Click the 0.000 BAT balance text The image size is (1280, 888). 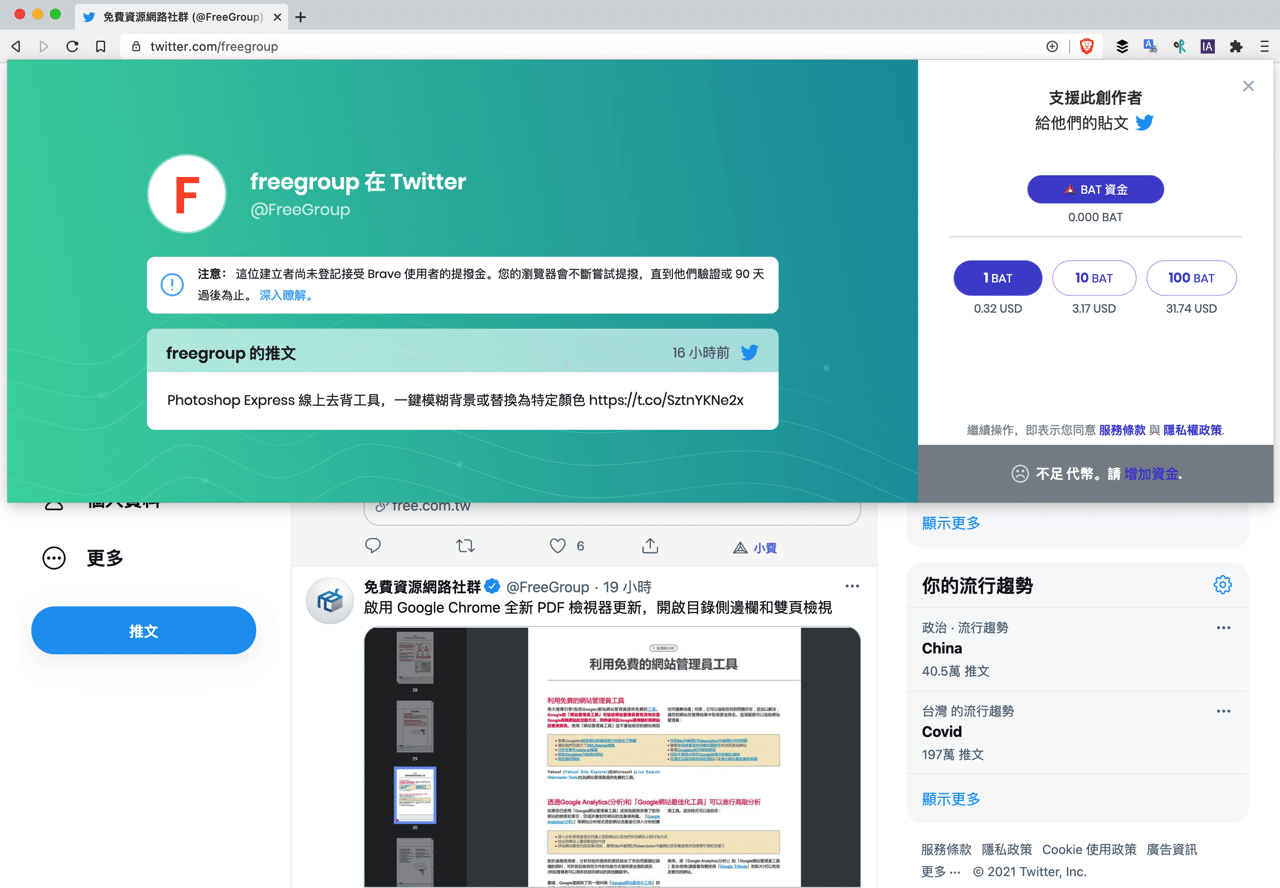tap(1095, 217)
